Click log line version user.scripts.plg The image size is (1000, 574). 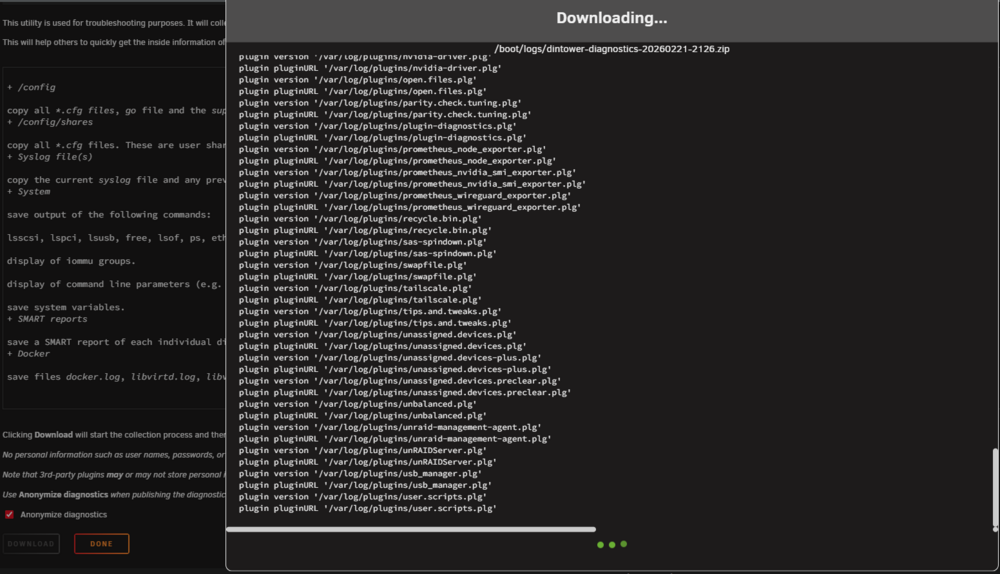(x=363, y=497)
